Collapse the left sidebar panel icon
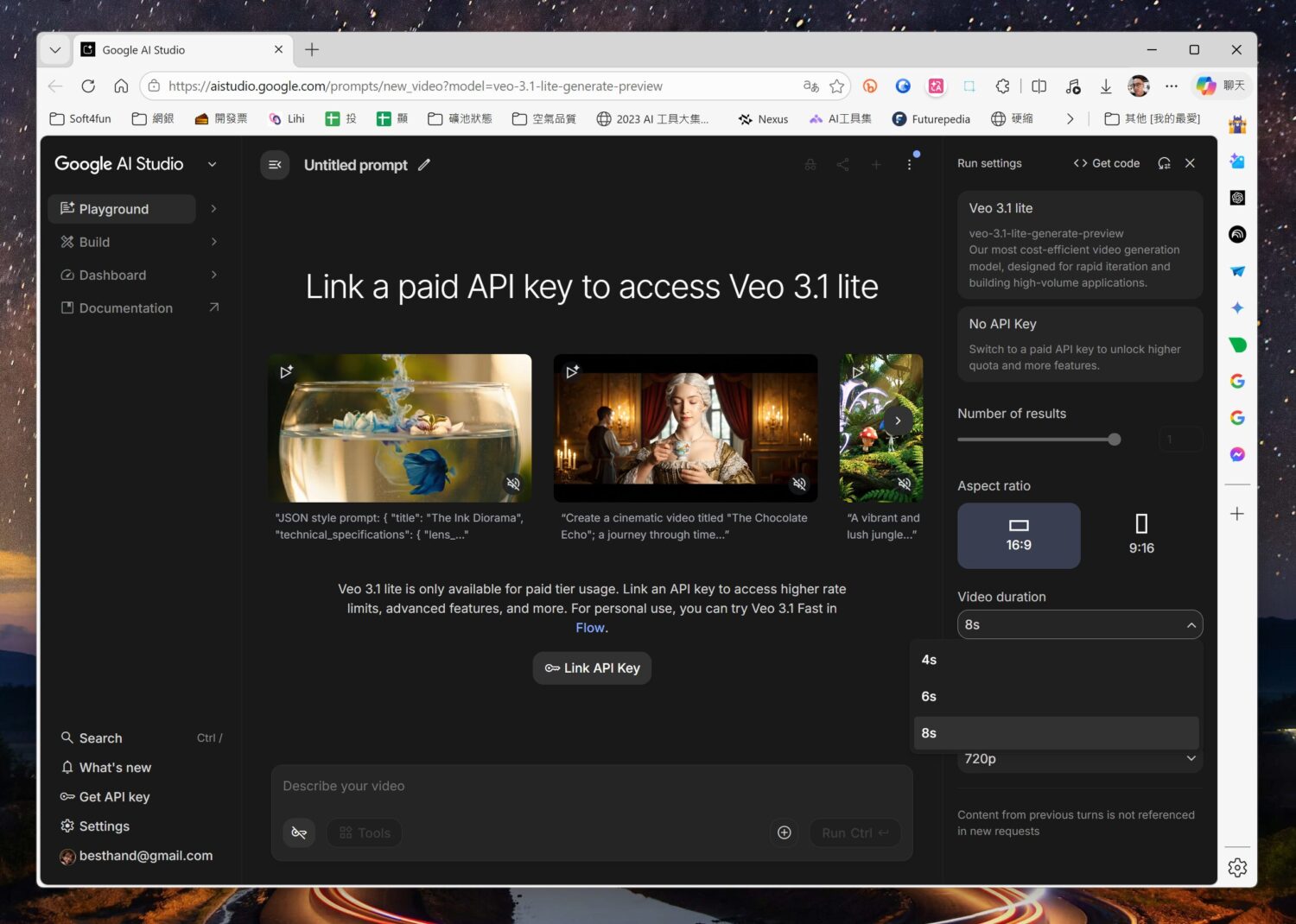Image resolution: width=1296 pixels, height=924 pixels. click(x=275, y=165)
